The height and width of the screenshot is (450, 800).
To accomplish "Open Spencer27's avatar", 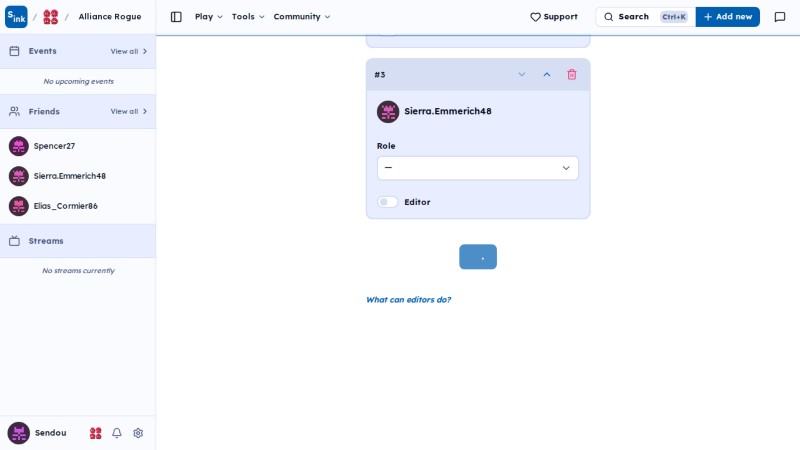I will tap(19, 146).
